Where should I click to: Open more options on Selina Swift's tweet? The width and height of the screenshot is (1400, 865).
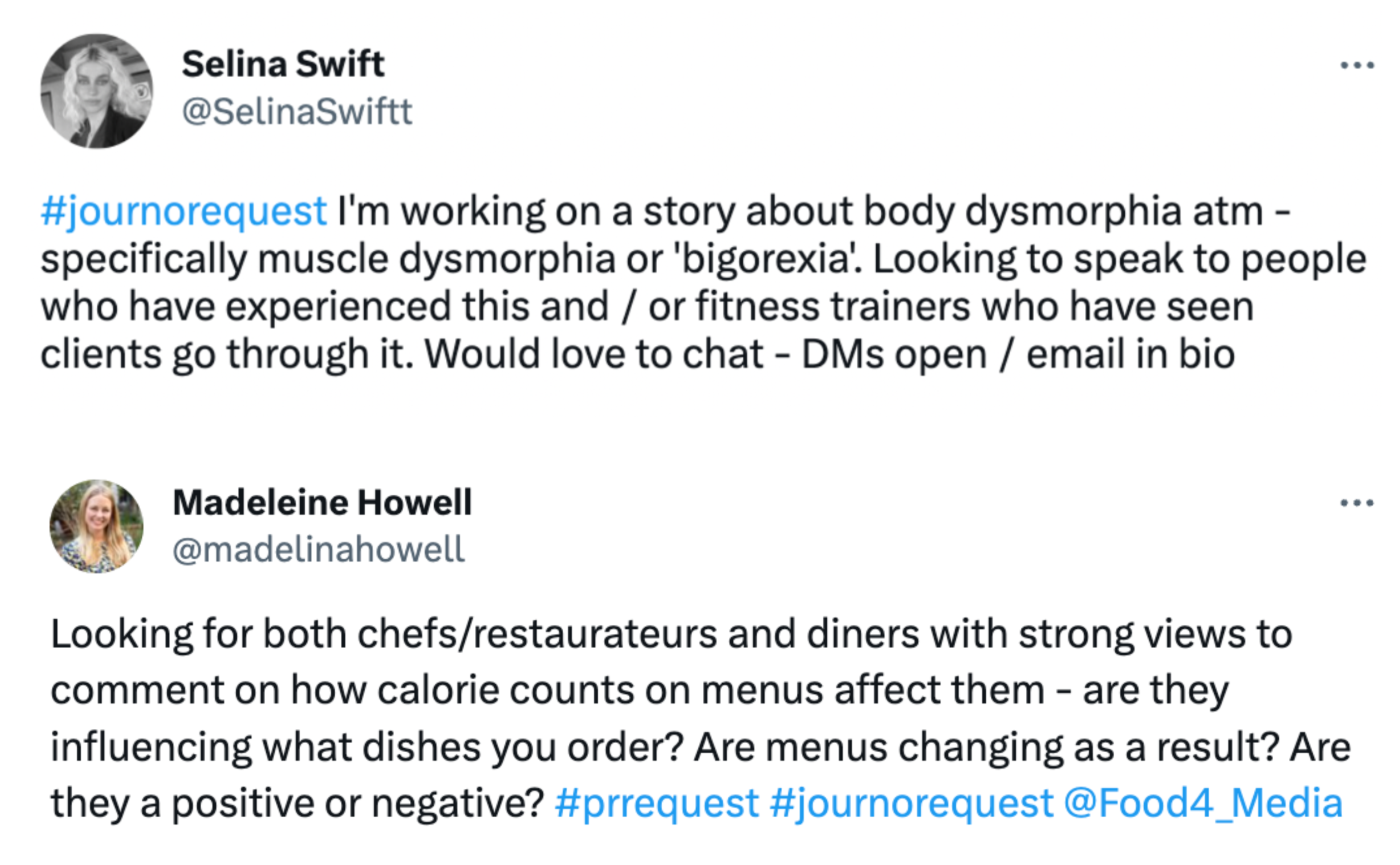point(1357,65)
